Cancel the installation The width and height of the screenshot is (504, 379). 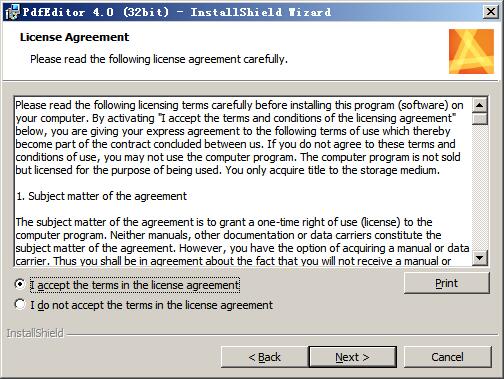447,357
